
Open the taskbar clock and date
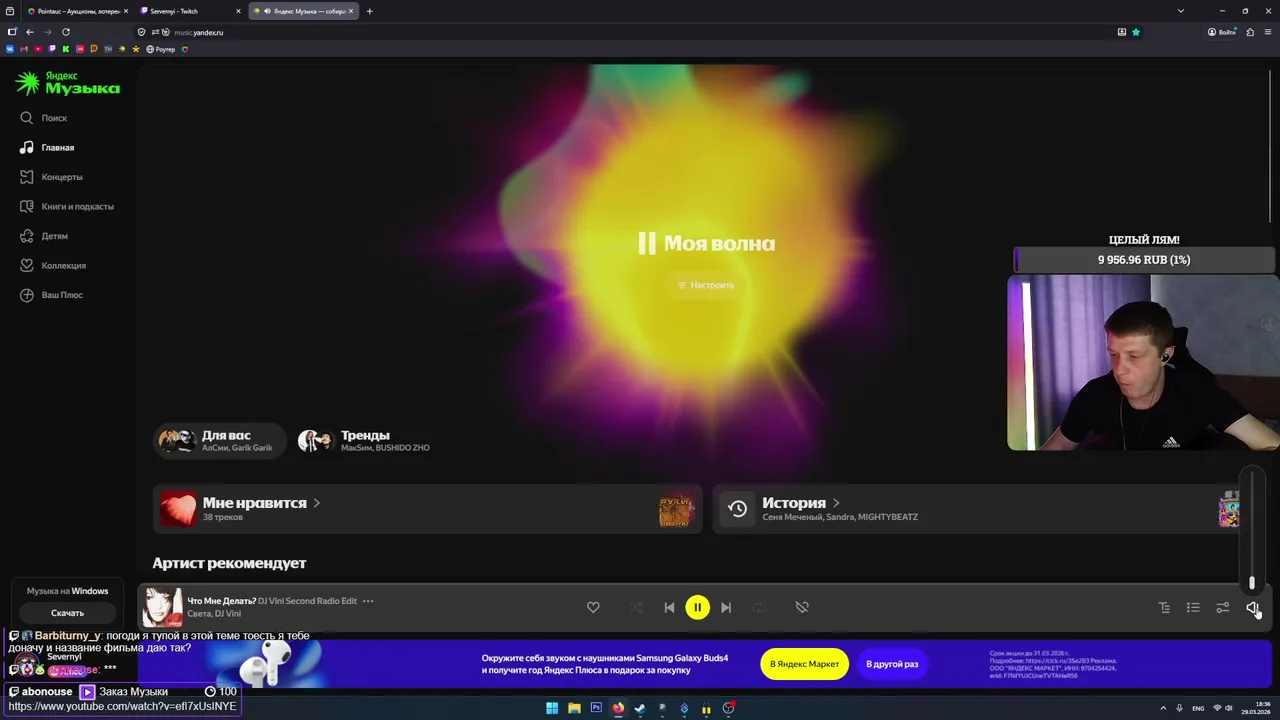pyautogui.click(x=1256, y=708)
